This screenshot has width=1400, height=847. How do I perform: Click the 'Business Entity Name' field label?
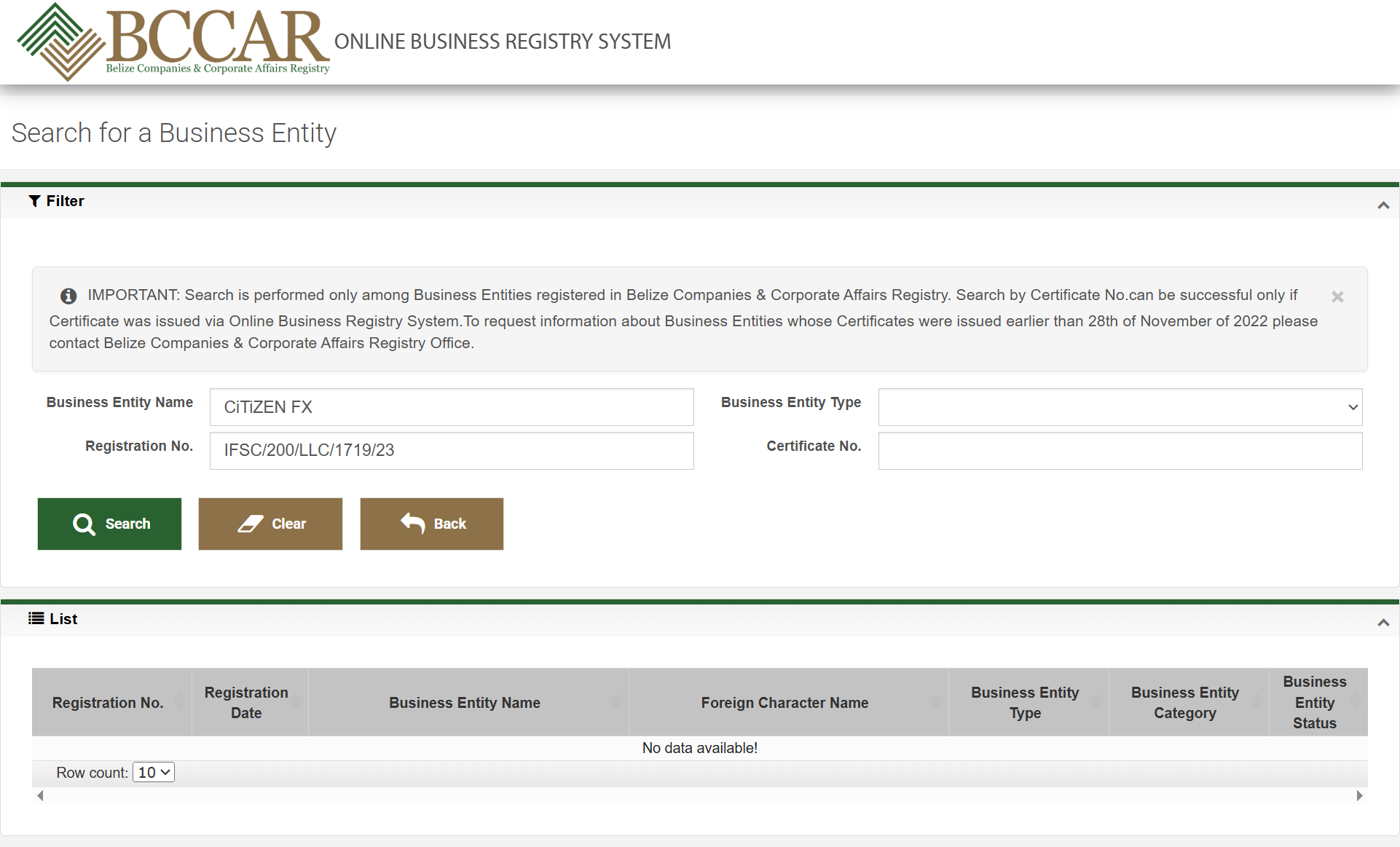pyautogui.click(x=119, y=402)
